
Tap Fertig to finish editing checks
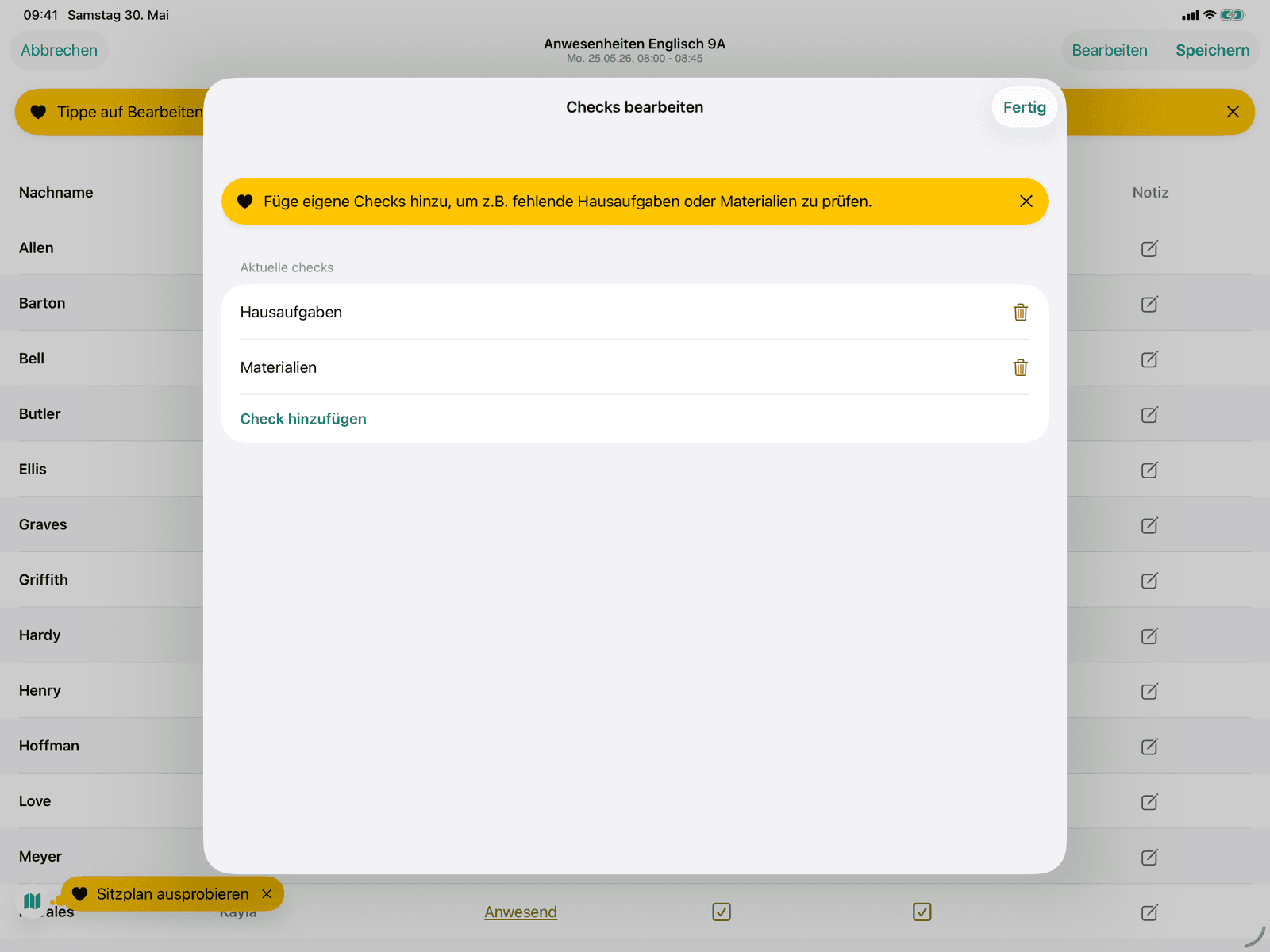click(1024, 107)
